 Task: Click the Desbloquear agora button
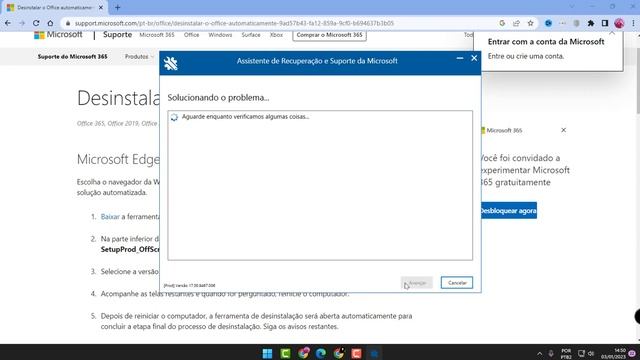tap(509, 211)
